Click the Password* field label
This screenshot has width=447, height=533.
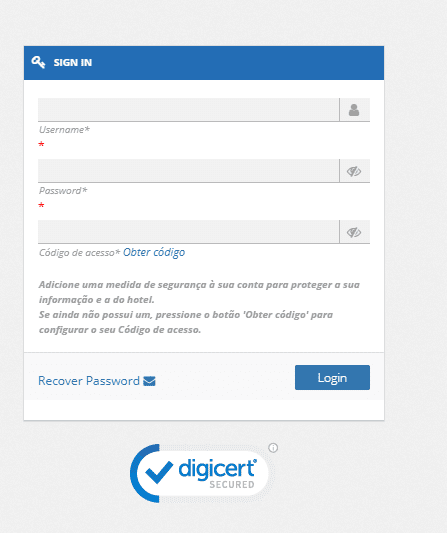(x=63, y=191)
